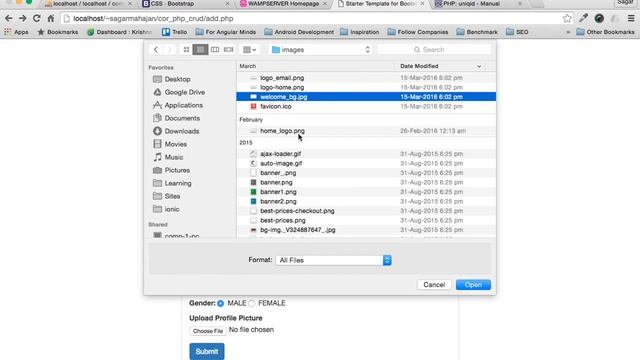Open Music in sidebar
Screen dimensions: 640x360
coord(168,157)
